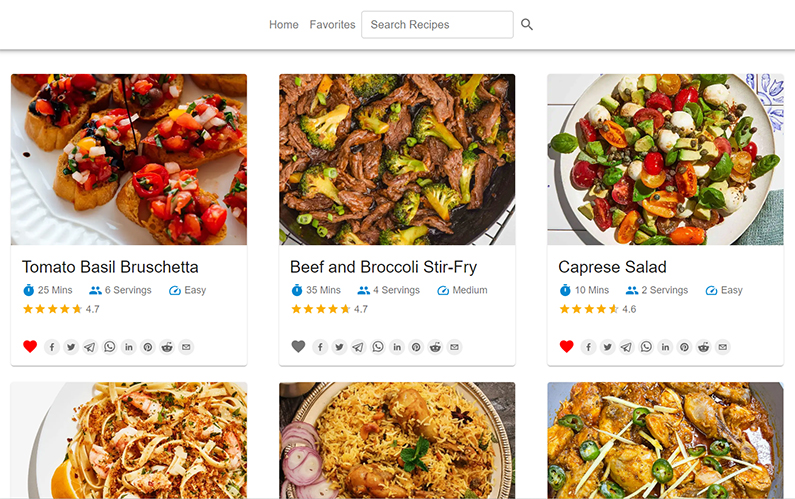The height and width of the screenshot is (499, 795).
Task: Share Caprese Salad via Telegram
Action: coord(626,347)
